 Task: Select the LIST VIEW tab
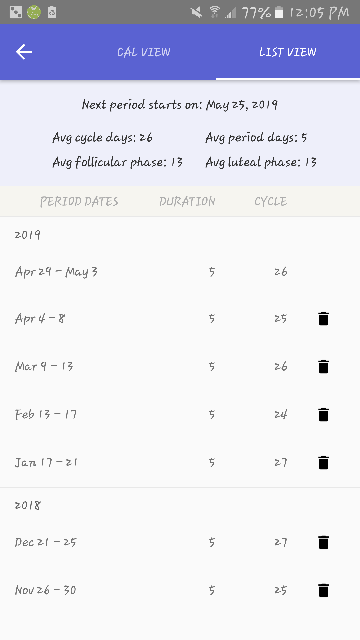pos(288,52)
